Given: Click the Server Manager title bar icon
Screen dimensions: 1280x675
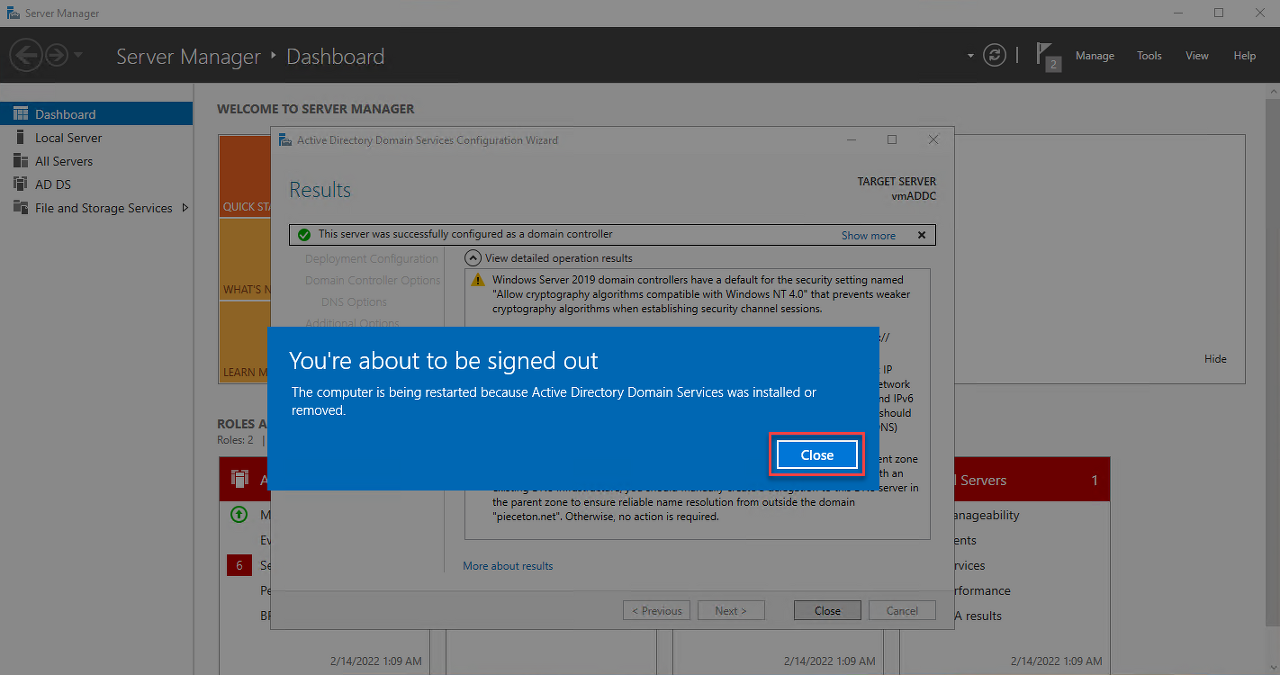Looking at the screenshot, I should [x=11, y=13].
